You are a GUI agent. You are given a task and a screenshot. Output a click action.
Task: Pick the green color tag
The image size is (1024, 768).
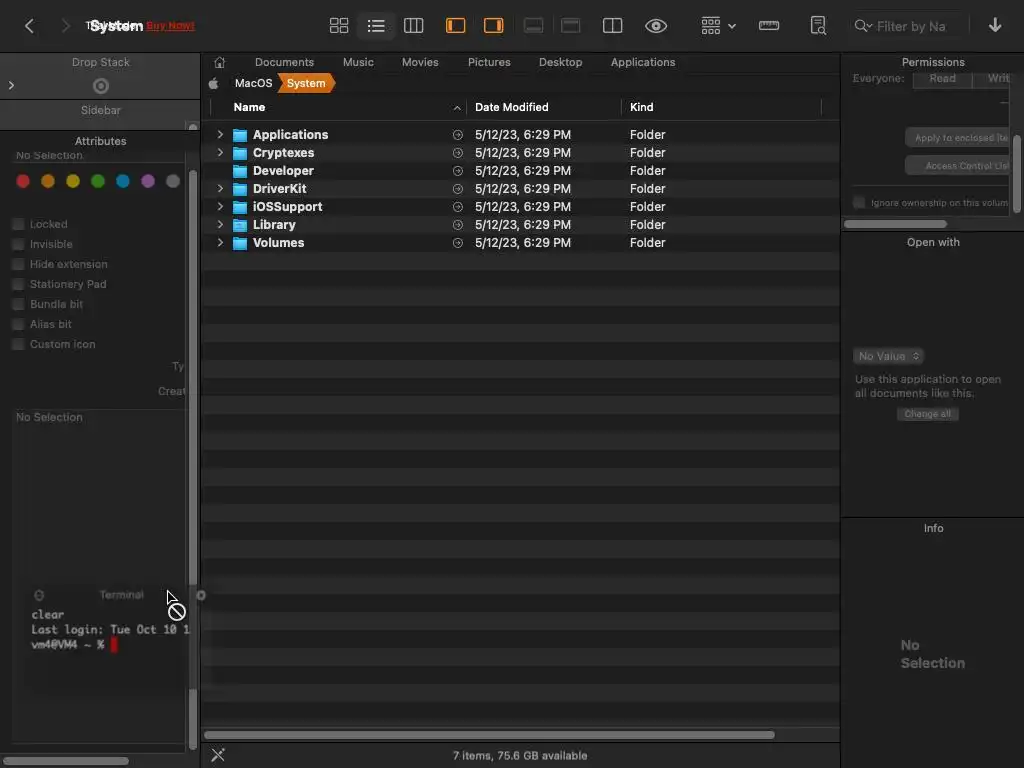(98, 182)
